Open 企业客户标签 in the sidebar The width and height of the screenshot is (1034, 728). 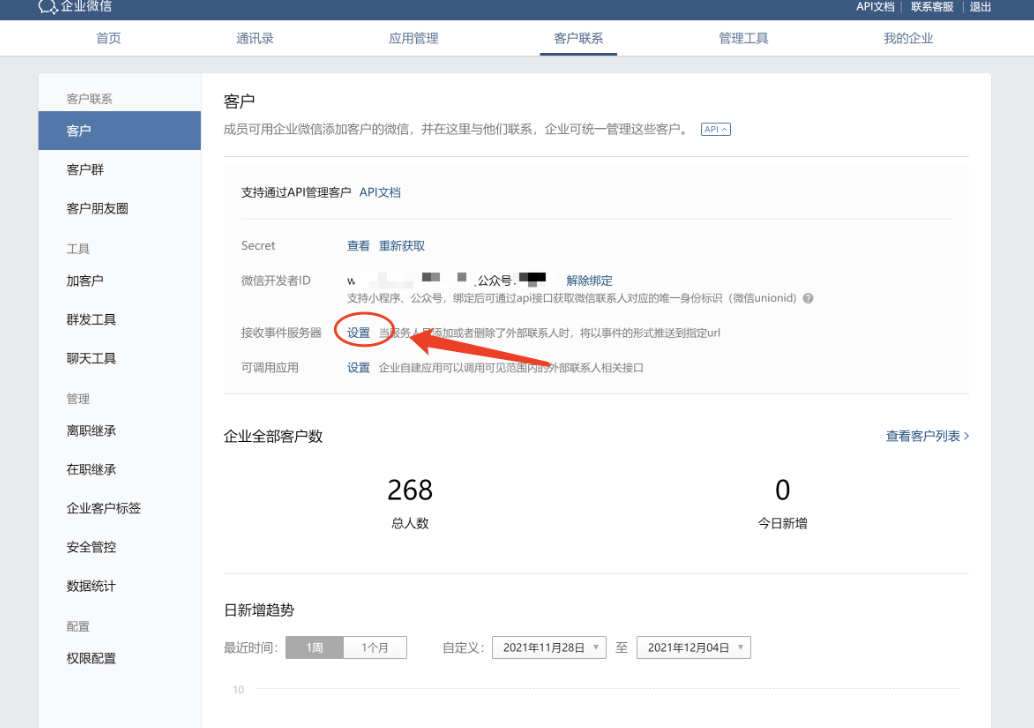(103, 508)
